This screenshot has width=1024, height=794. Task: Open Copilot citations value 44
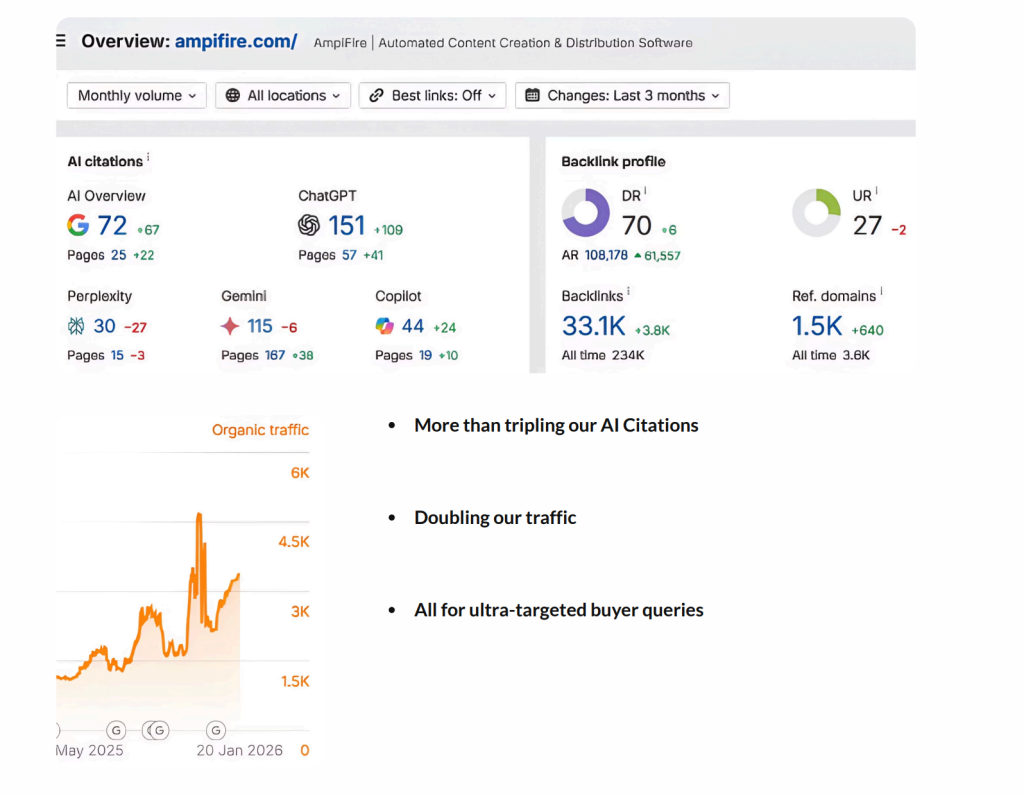pos(413,326)
